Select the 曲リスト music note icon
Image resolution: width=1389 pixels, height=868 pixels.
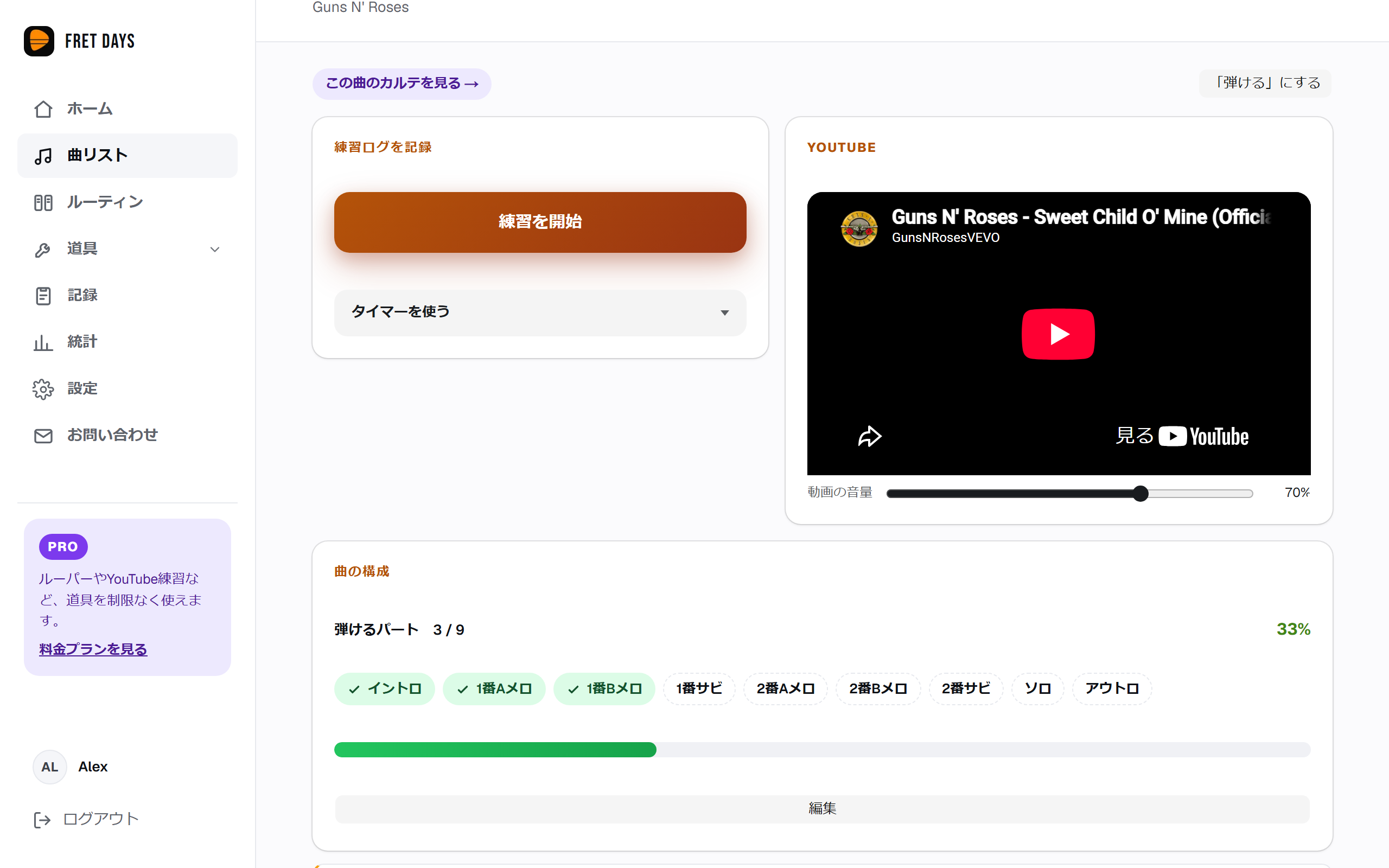43,156
